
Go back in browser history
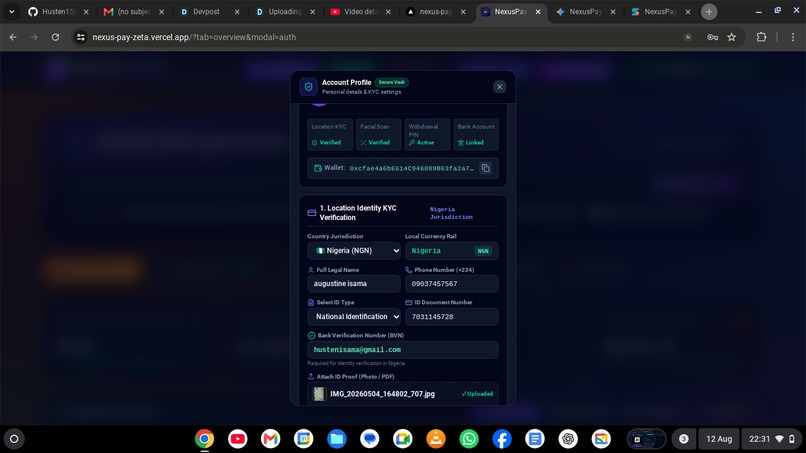pyautogui.click(x=13, y=37)
